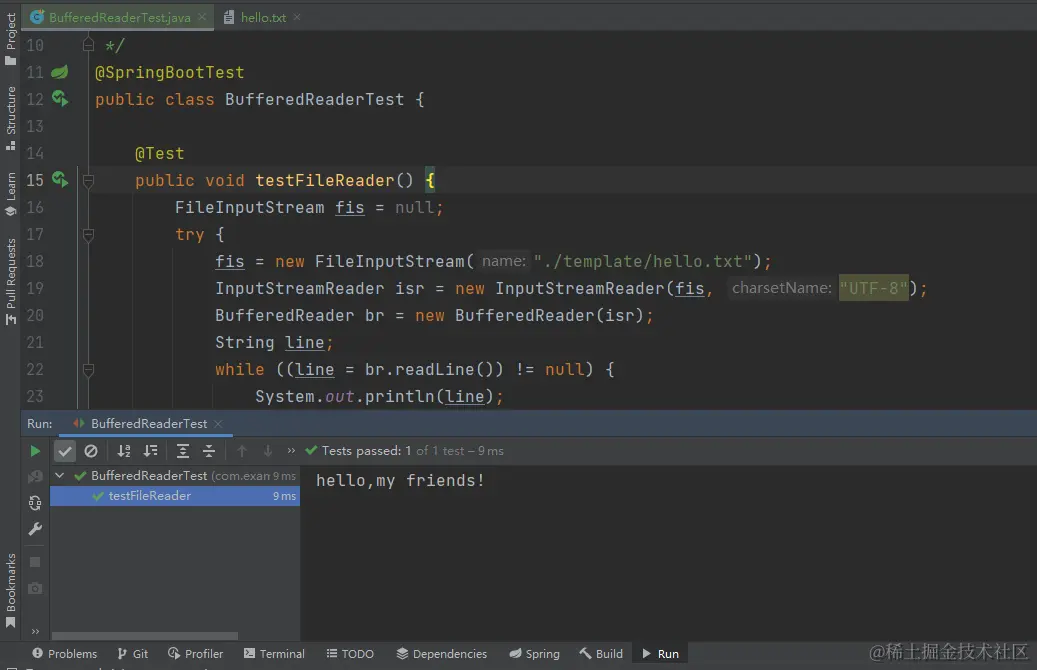This screenshot has height=670, width=1037.
Task: Select the BufferedReaderTest run configuration tab
Action: 149,423
